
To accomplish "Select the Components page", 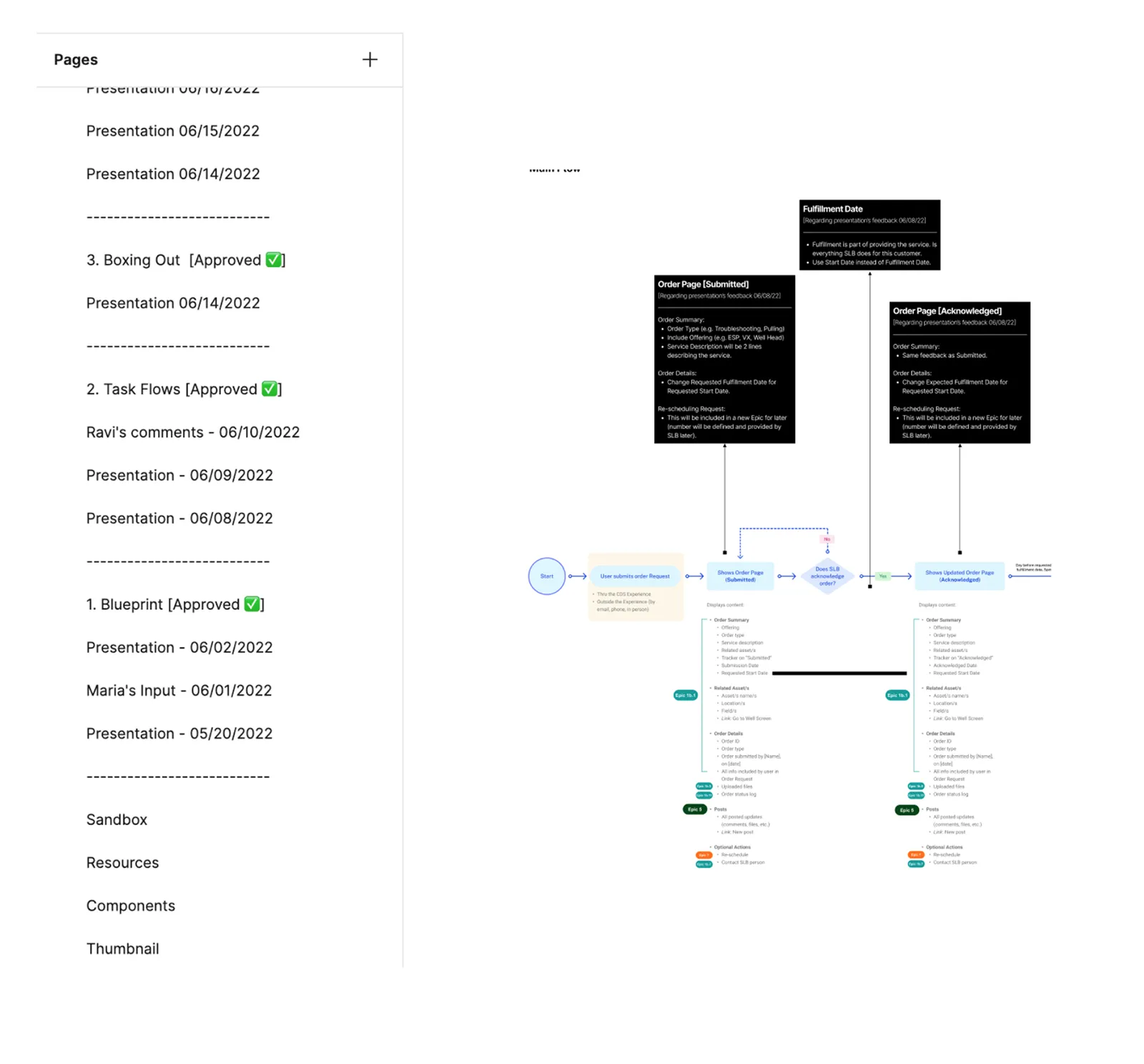I will [x=131, y=906].
